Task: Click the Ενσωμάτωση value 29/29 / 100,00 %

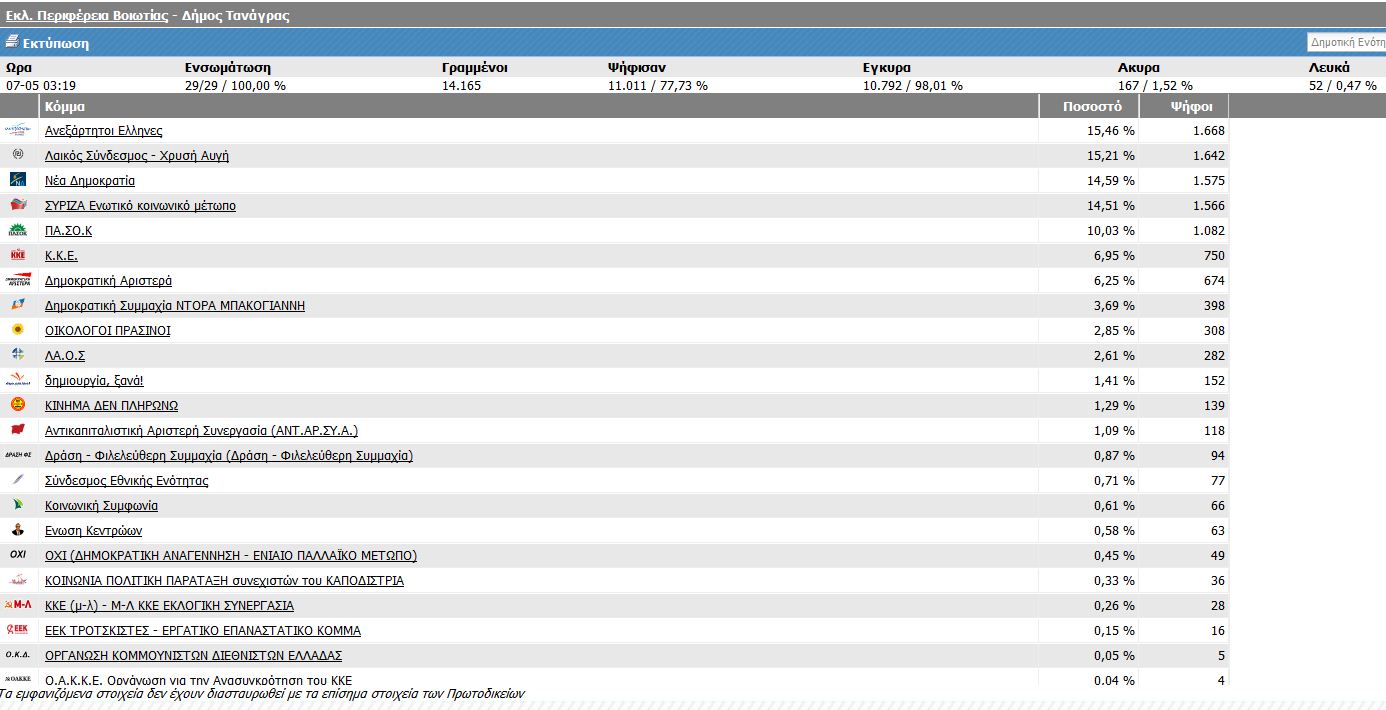Action: tap(235, 86)
